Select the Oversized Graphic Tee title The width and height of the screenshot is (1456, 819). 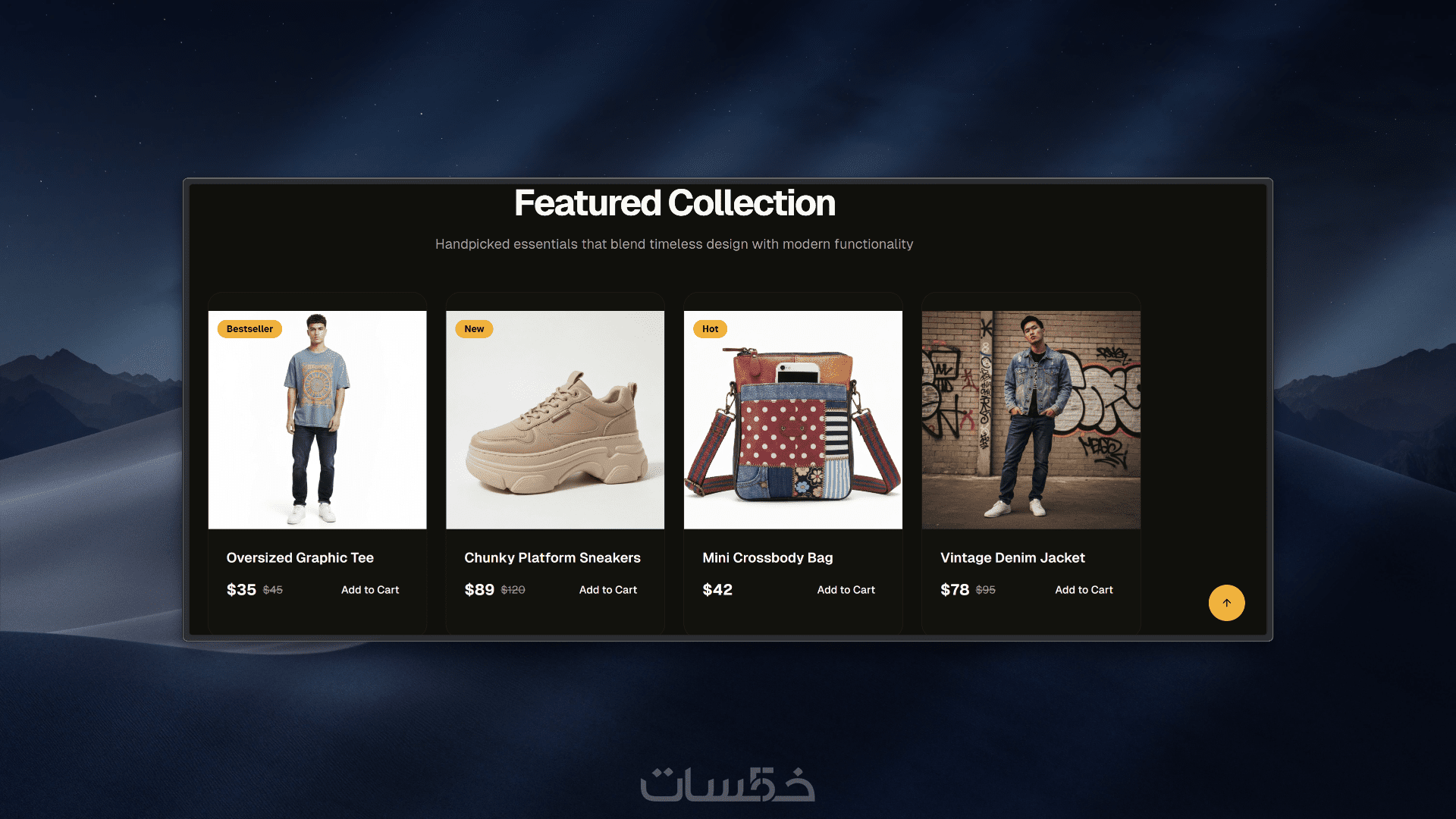tap(300, 557)
